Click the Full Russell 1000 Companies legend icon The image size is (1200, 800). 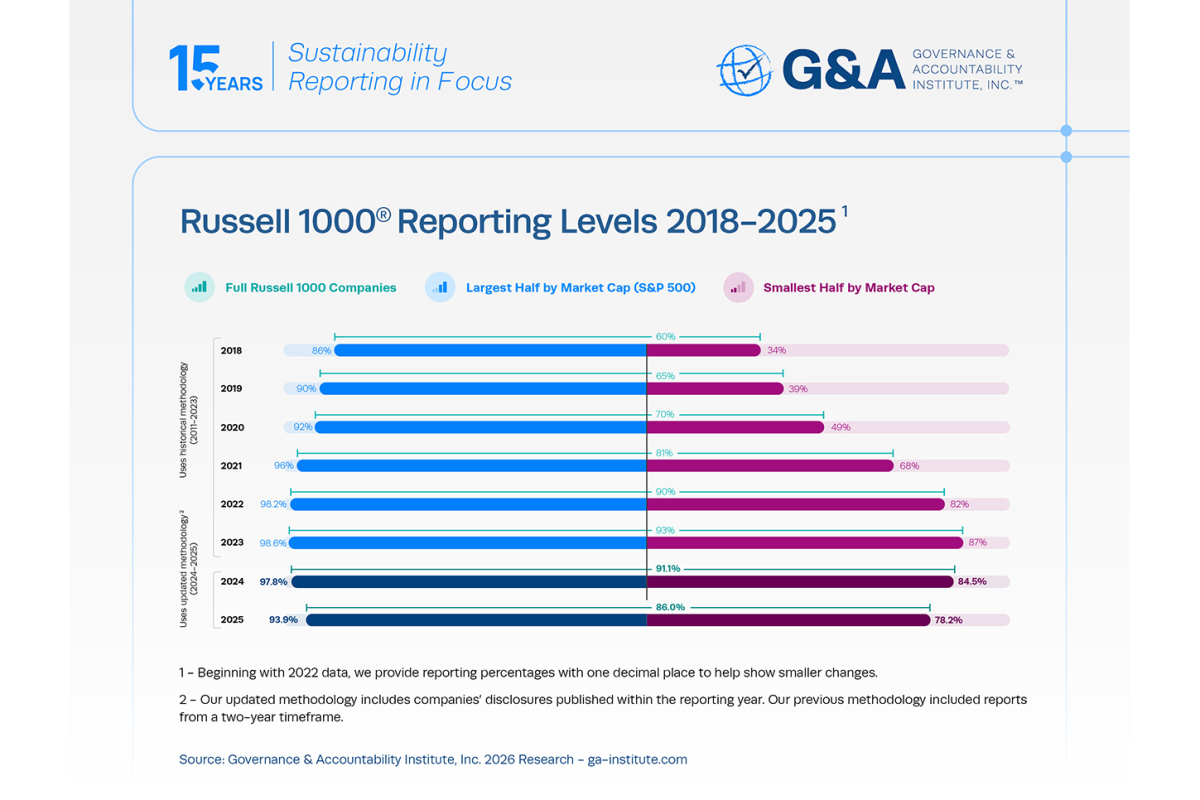pyautogui.click(x=200, y=287)
